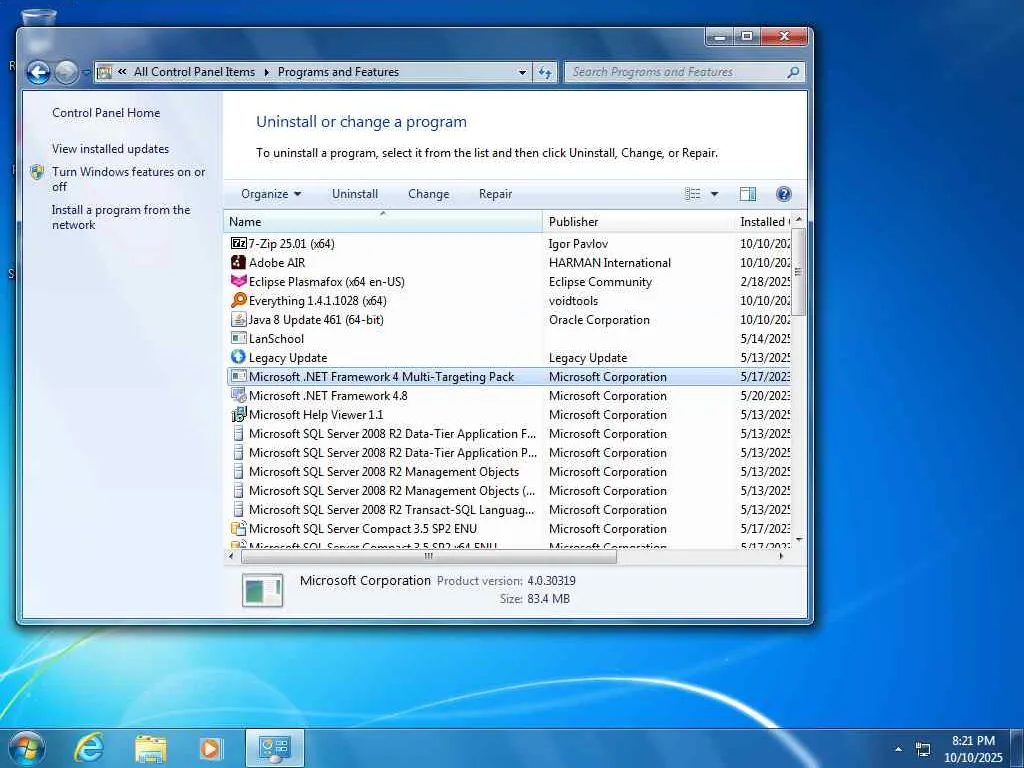Sort by the Name column header
Image resolution: width=1024 pixels, height=768 pixels.
(383, 221)
